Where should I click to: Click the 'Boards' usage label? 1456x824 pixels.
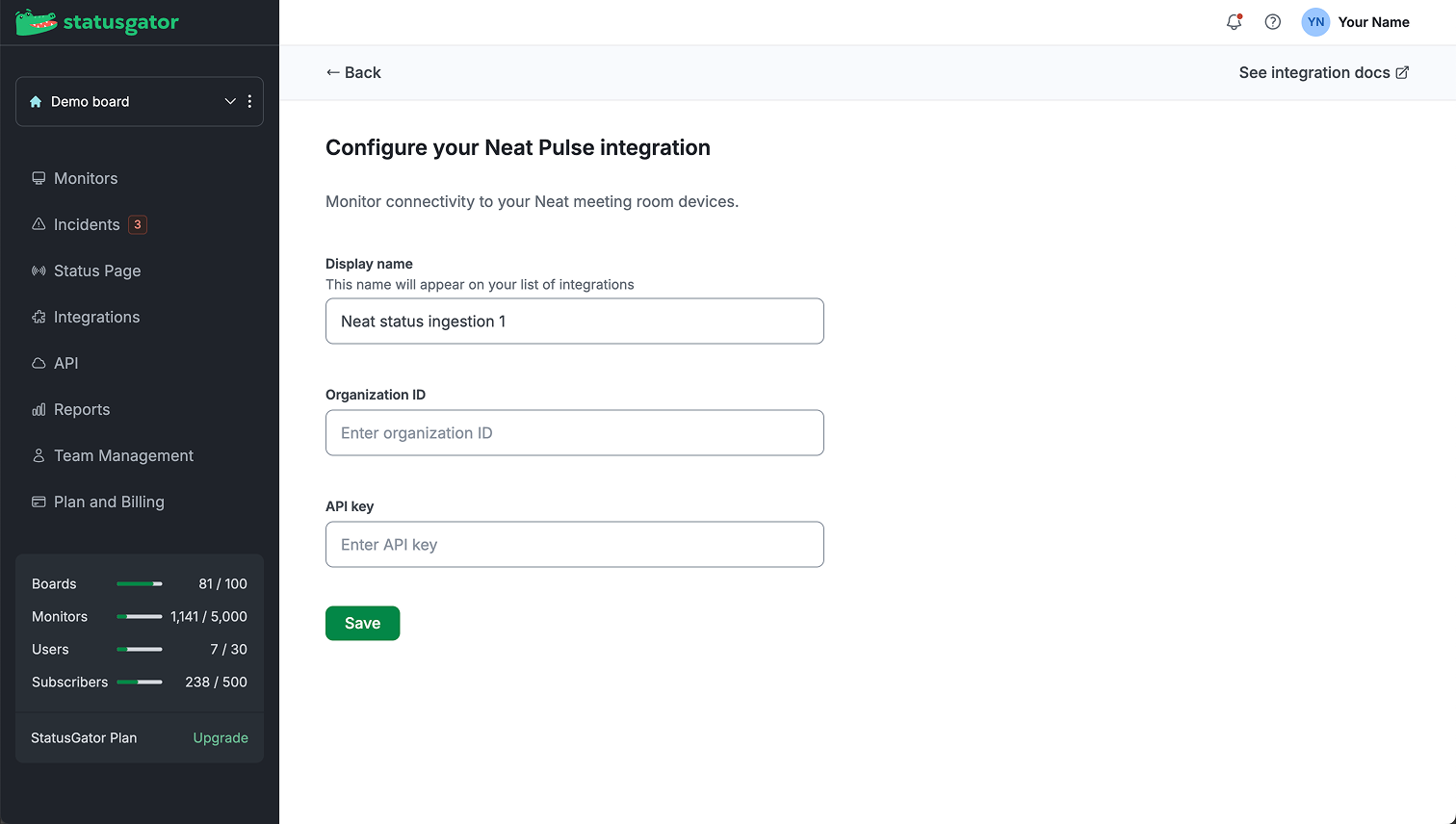coord(54,584)
